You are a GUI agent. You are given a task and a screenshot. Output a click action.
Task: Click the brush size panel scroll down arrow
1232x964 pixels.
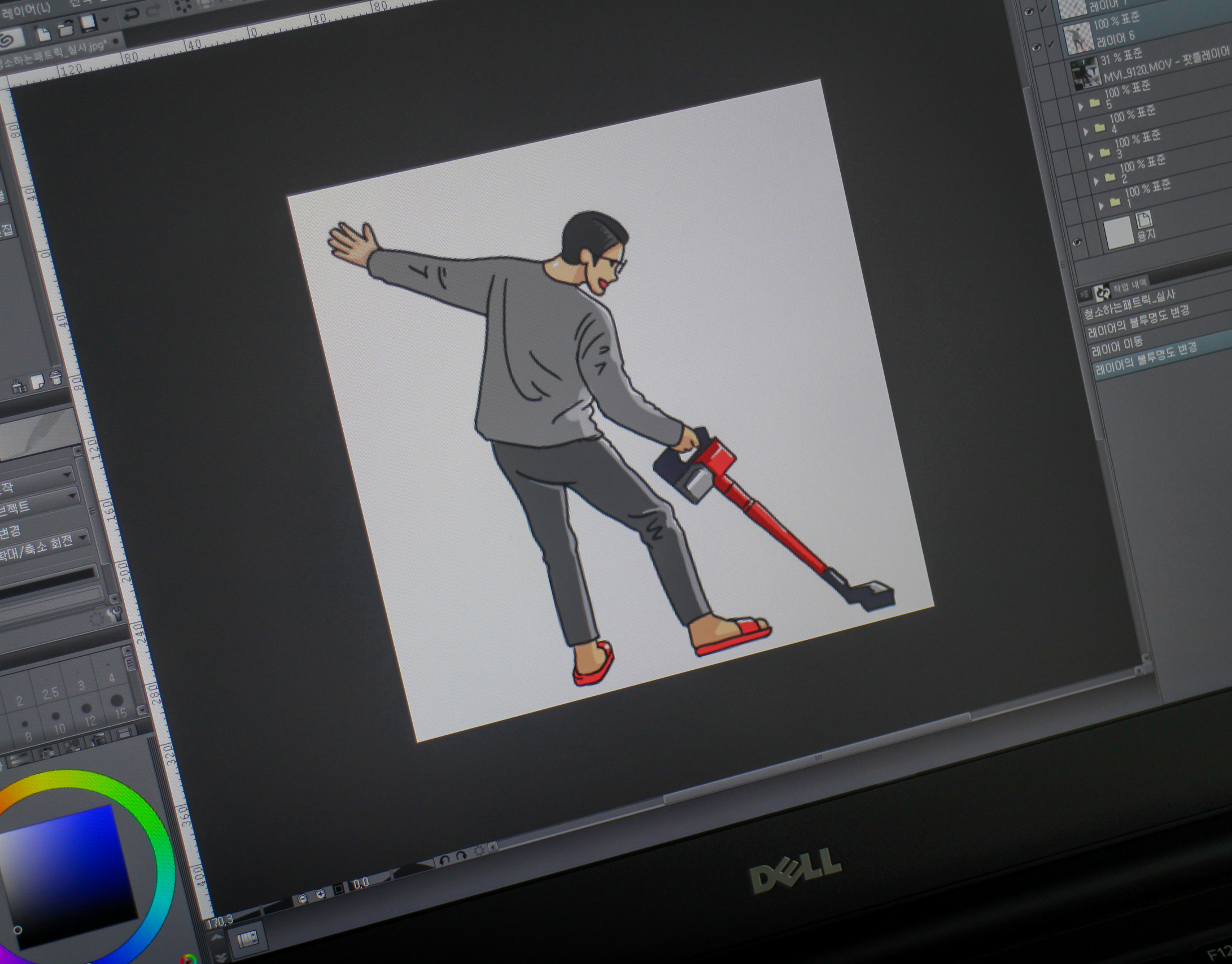[141, 710]
